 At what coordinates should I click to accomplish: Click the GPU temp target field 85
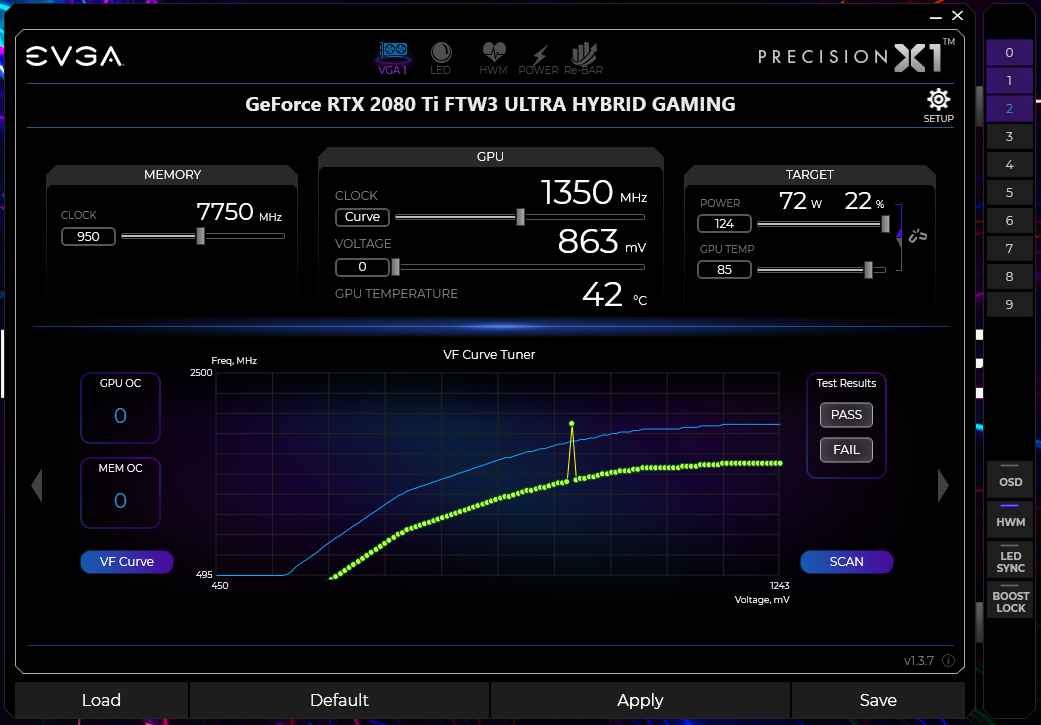pyautogui.click(x=724, y=270)
